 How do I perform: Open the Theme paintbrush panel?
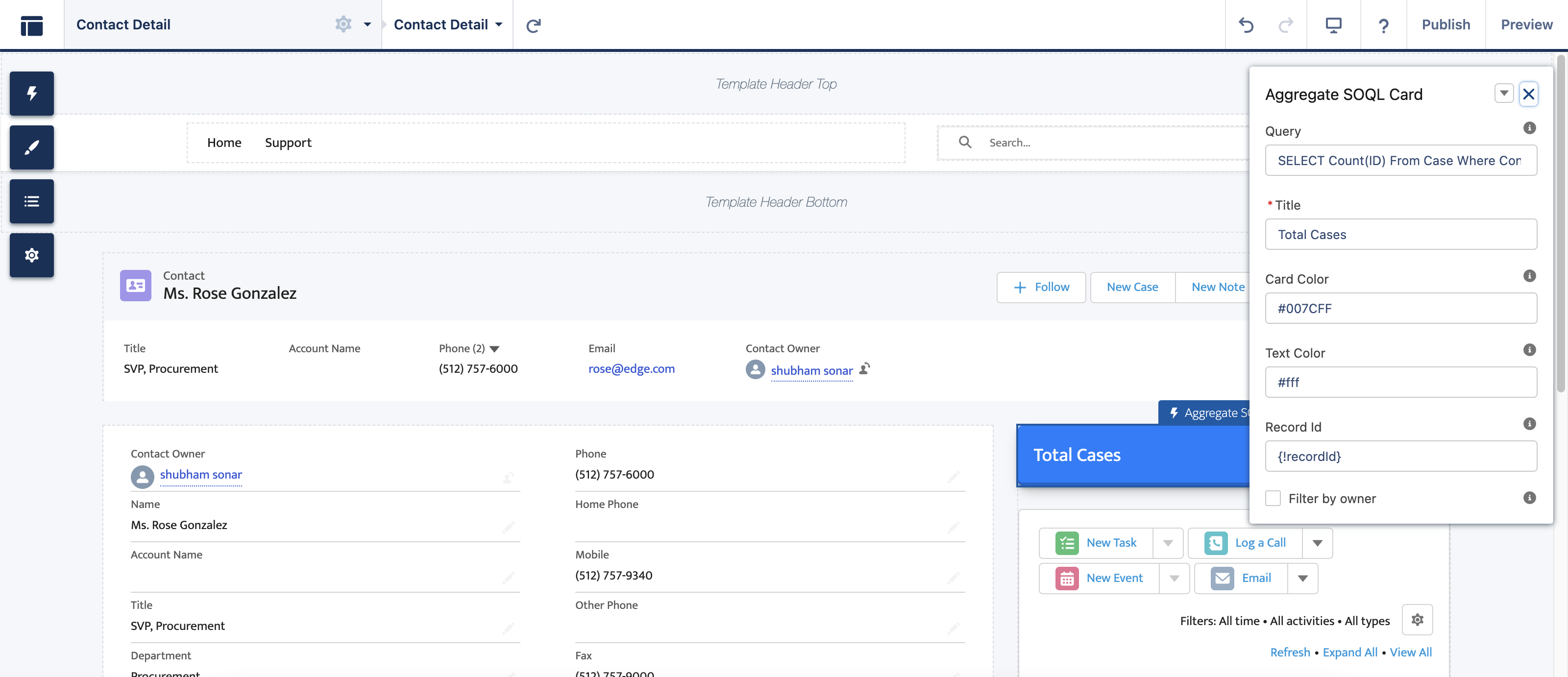click(x=32, y=147)
